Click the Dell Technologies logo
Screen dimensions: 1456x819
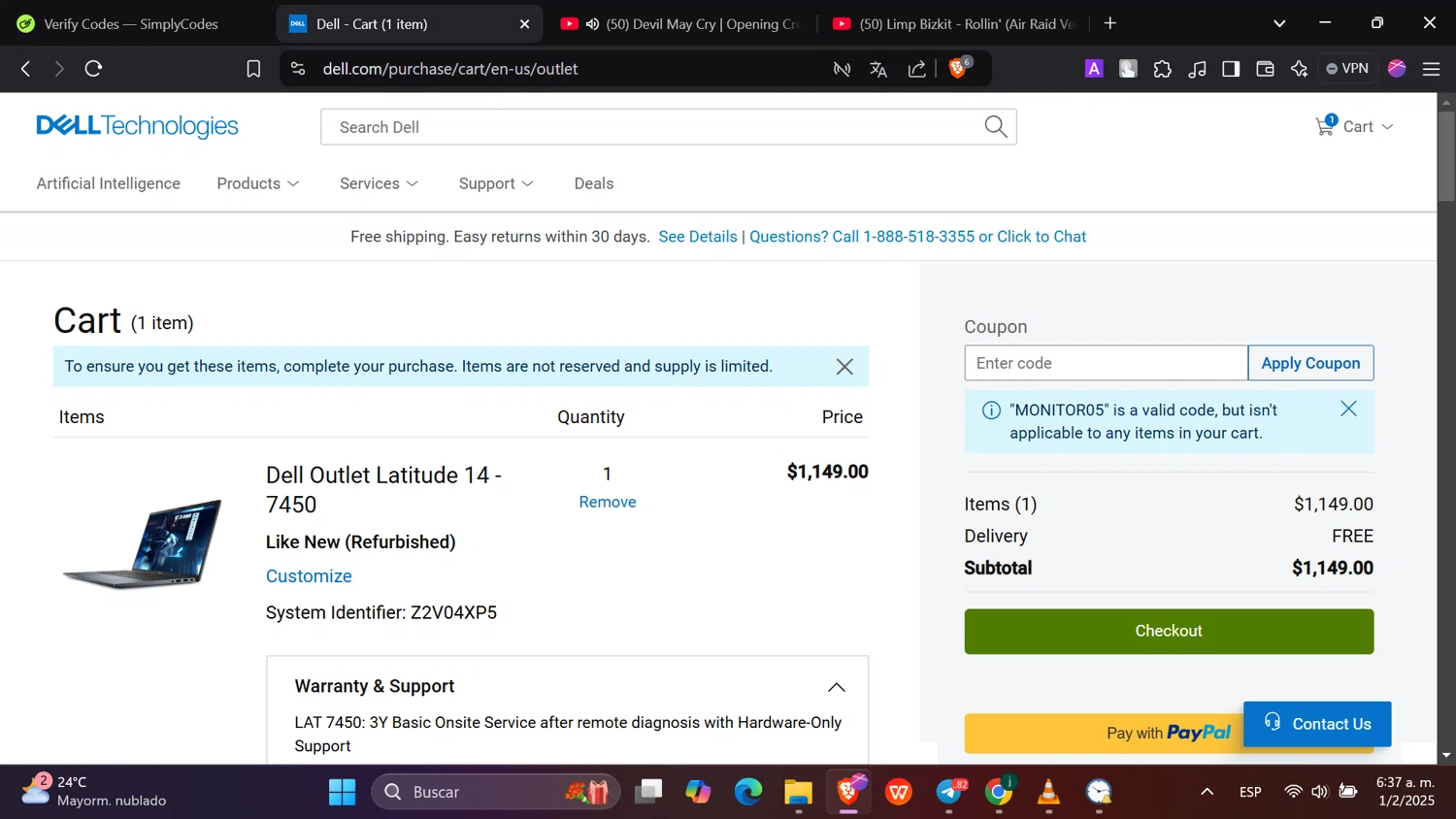(137, 126)
